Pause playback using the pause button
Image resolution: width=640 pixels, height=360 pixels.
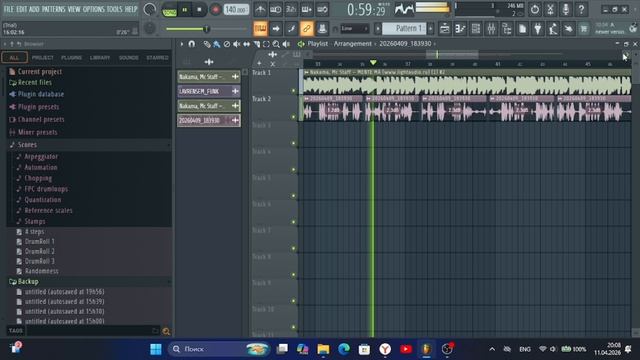tap(185, 9)
